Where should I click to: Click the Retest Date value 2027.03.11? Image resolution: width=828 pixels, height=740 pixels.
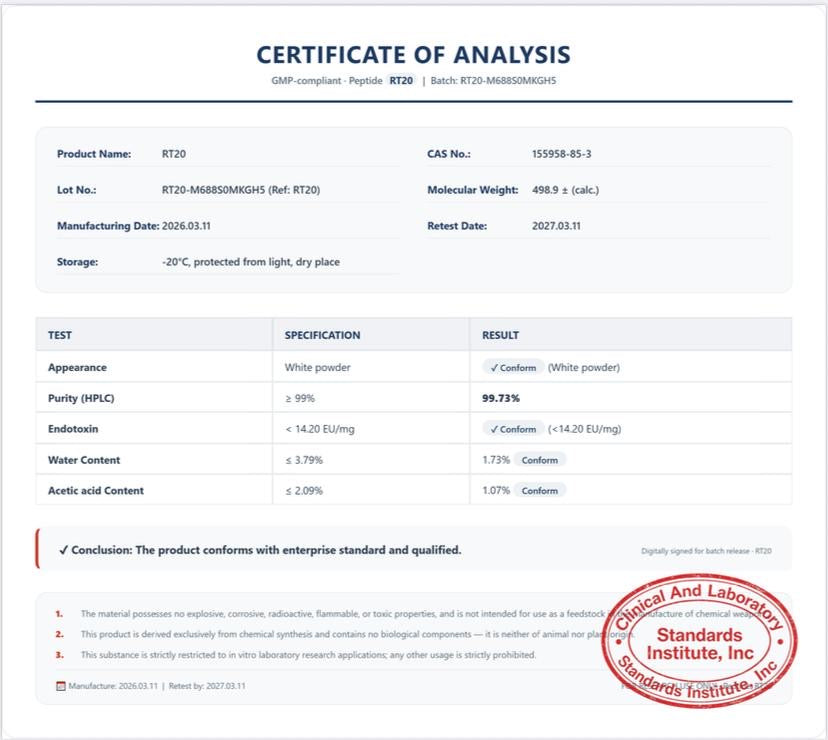pyautogui.click(x=556, y=226)
